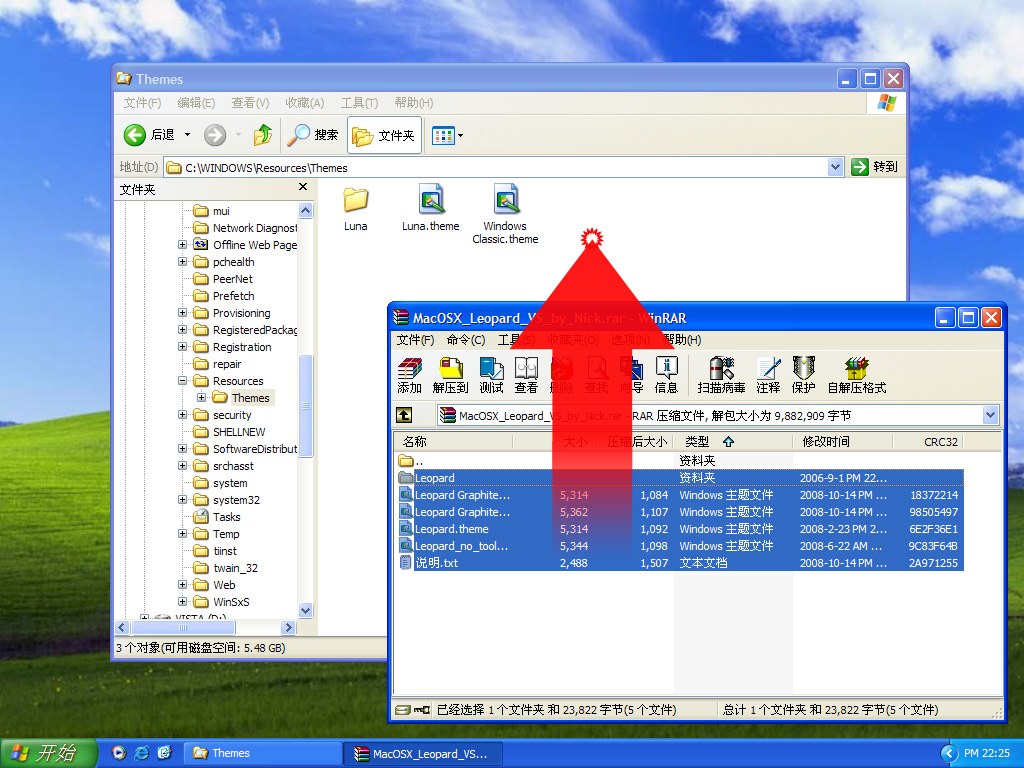Open 命令(C) menu in WinRAR

pyautogui.click(x=466, y=340)
